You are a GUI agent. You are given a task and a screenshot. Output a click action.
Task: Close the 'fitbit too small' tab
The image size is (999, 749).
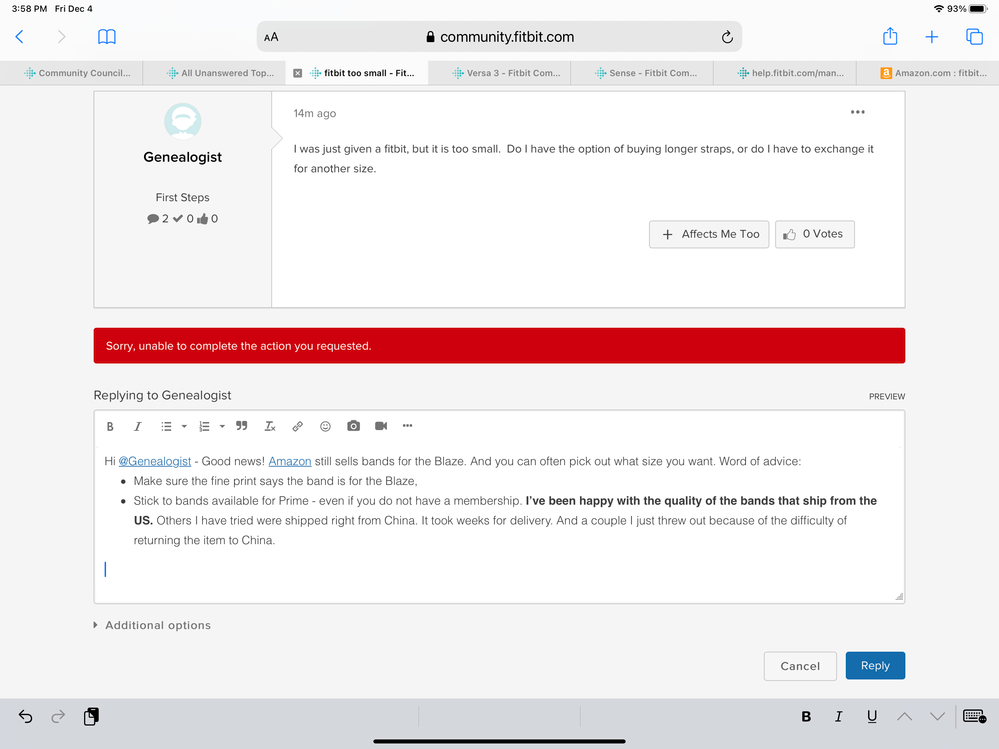297,73
